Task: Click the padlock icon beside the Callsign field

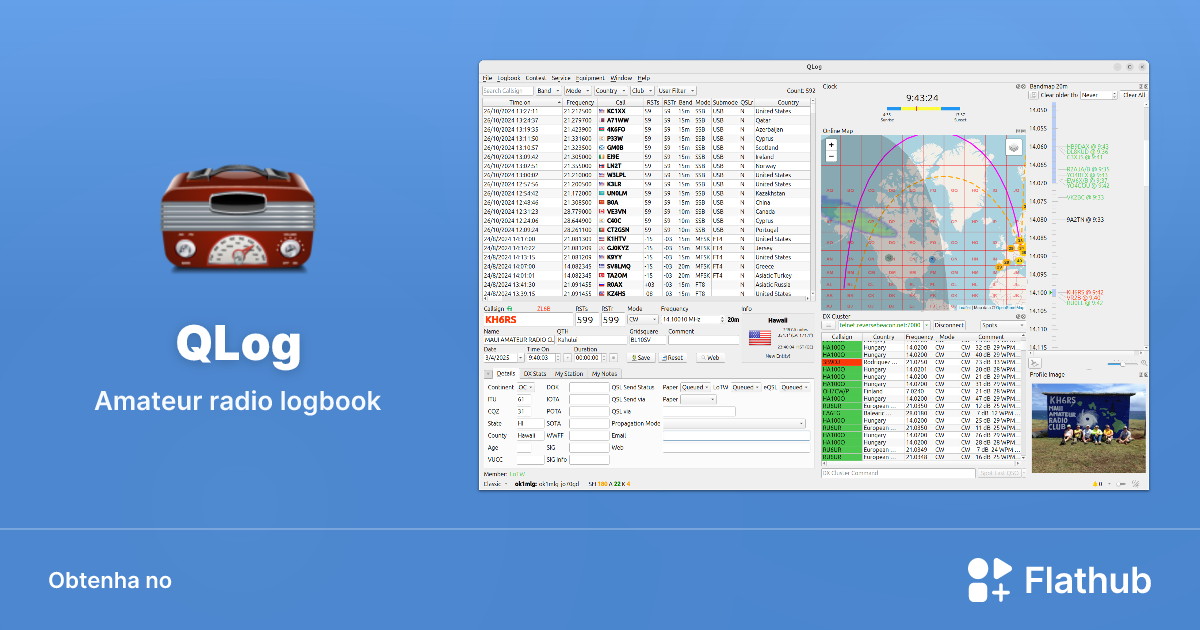Action: pos(509,309)
